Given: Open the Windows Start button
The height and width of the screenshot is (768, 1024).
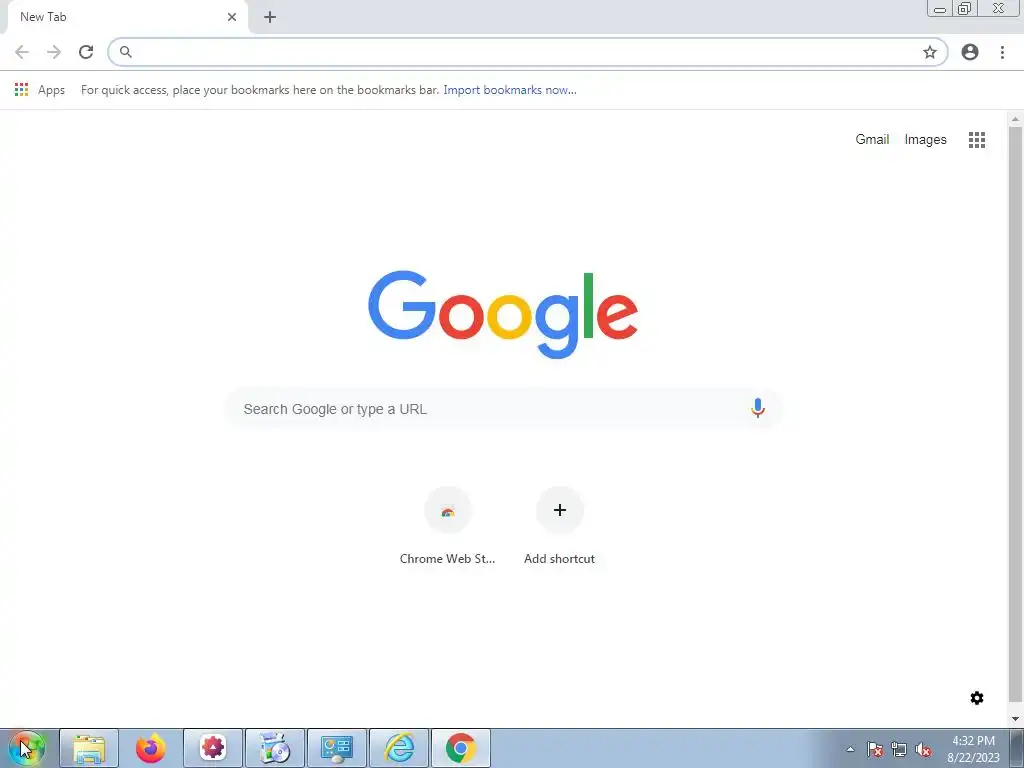Looking at the screenshot, I should (x=27, y=748).
